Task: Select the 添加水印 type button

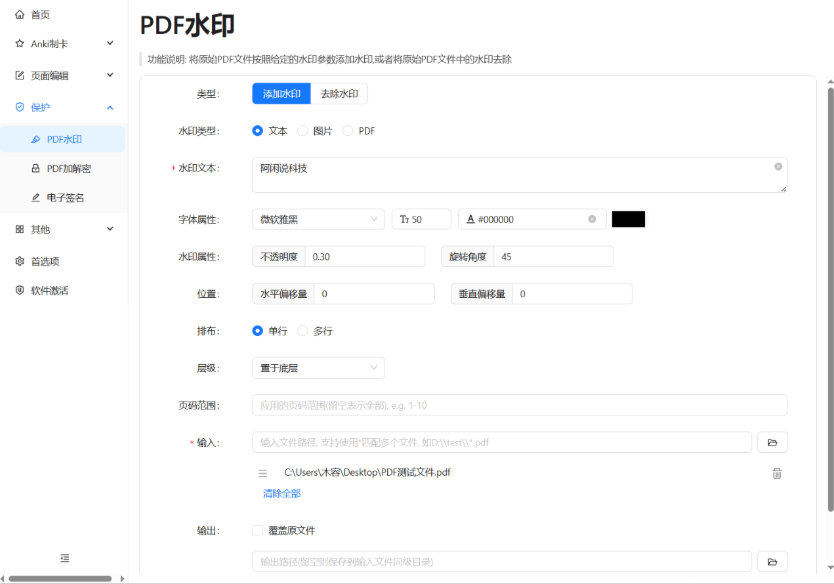Action: [281, 94]
